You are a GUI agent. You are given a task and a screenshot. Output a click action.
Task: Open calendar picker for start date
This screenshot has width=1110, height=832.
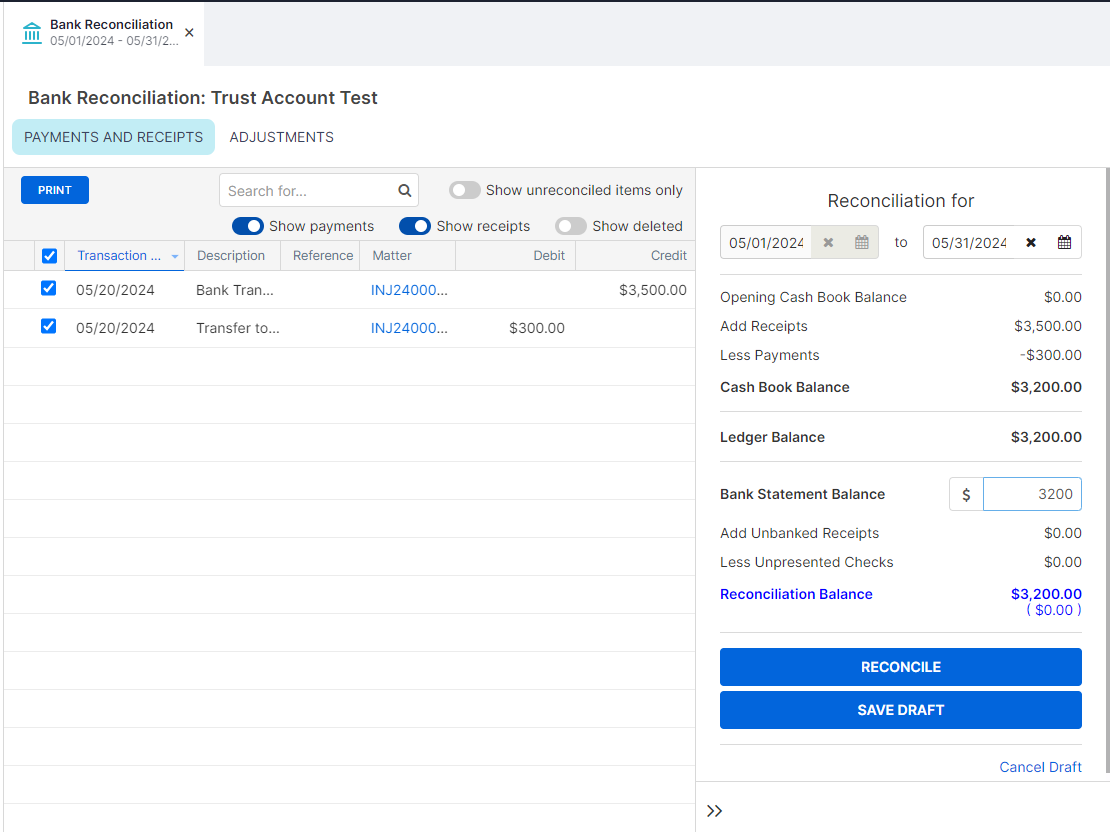coord(862,242)
